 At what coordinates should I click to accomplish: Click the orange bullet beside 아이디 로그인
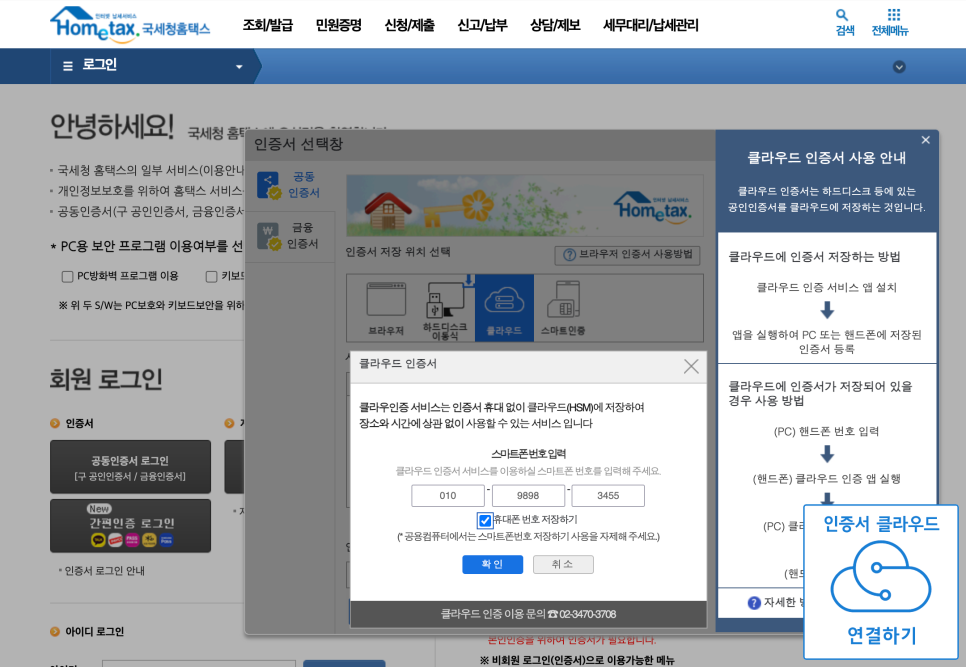(x=55, y=632)
